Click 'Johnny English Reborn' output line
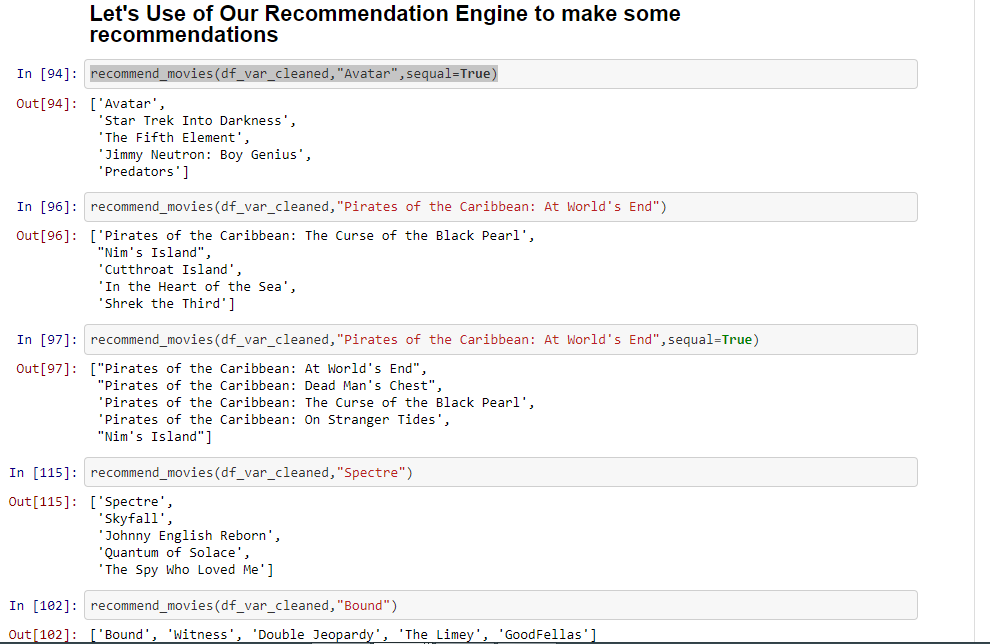Screen dimensions: 990x644 click(189, 536)
